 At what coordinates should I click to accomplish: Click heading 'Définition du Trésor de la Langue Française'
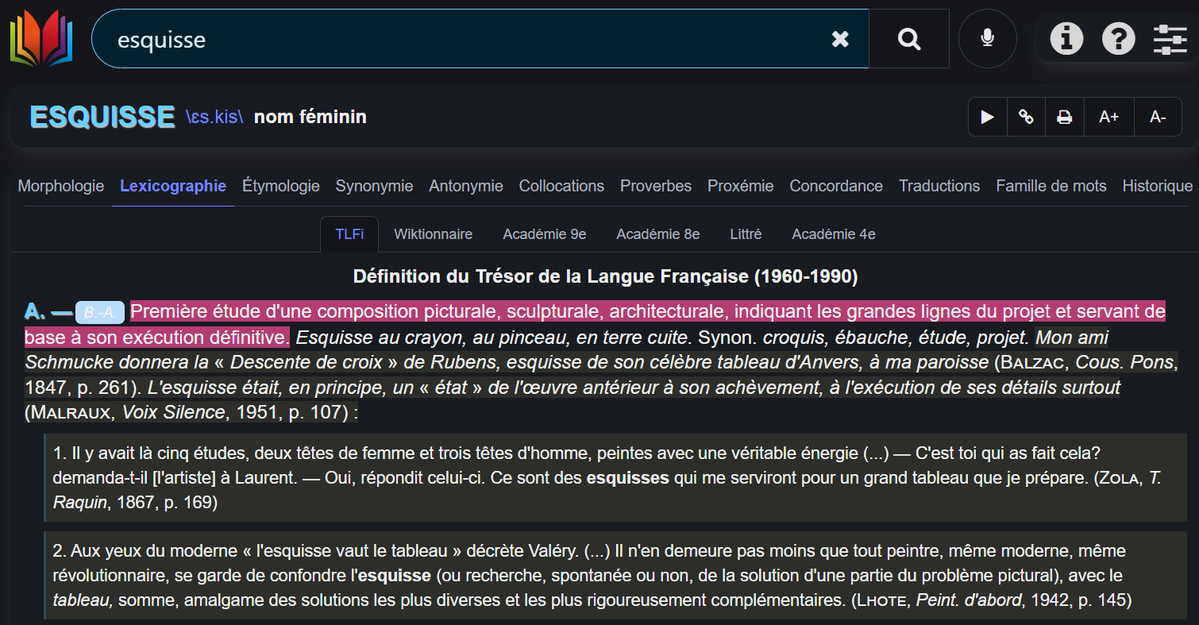point(605,276)
